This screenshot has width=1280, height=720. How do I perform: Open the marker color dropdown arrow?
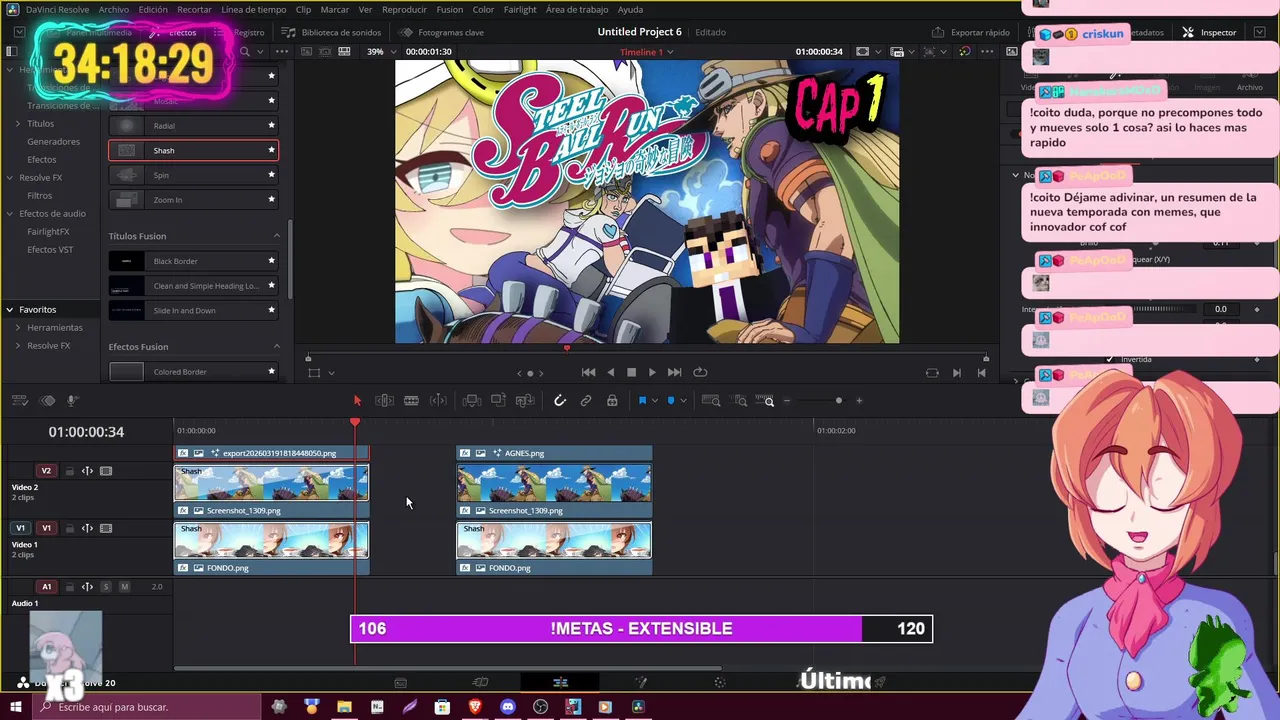(684, 401)
